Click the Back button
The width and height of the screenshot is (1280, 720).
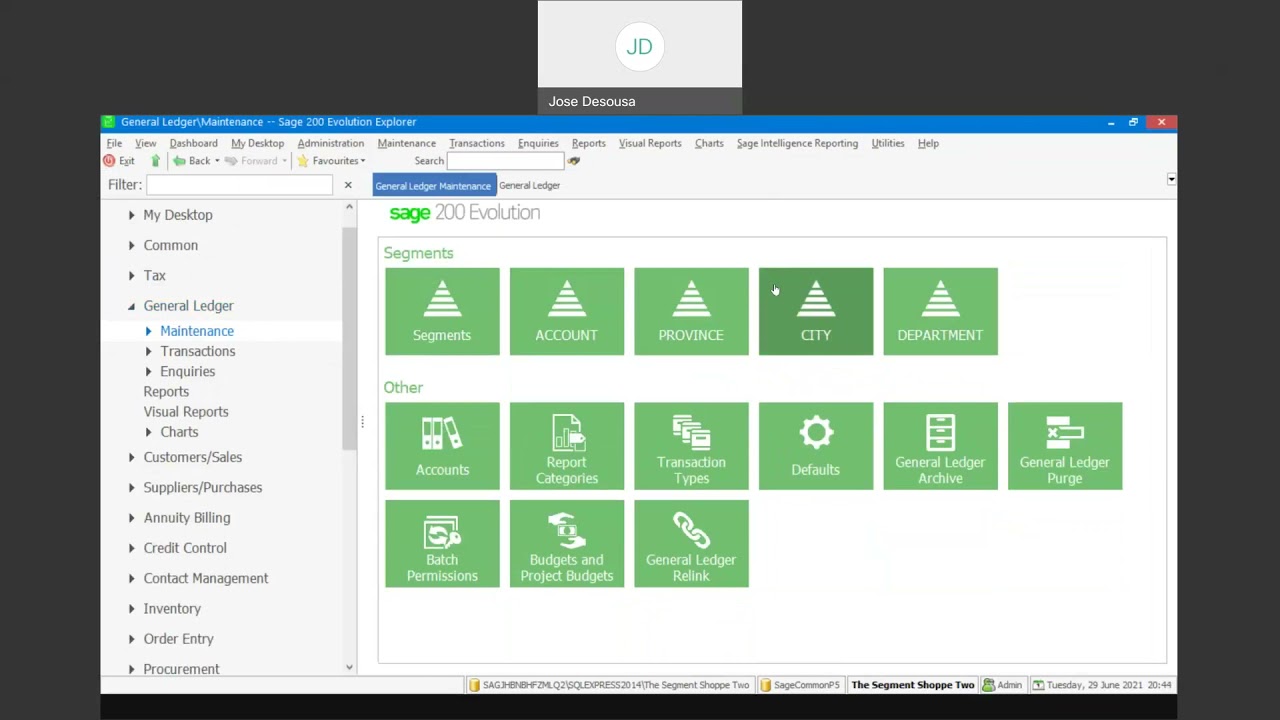coord(192,161)
